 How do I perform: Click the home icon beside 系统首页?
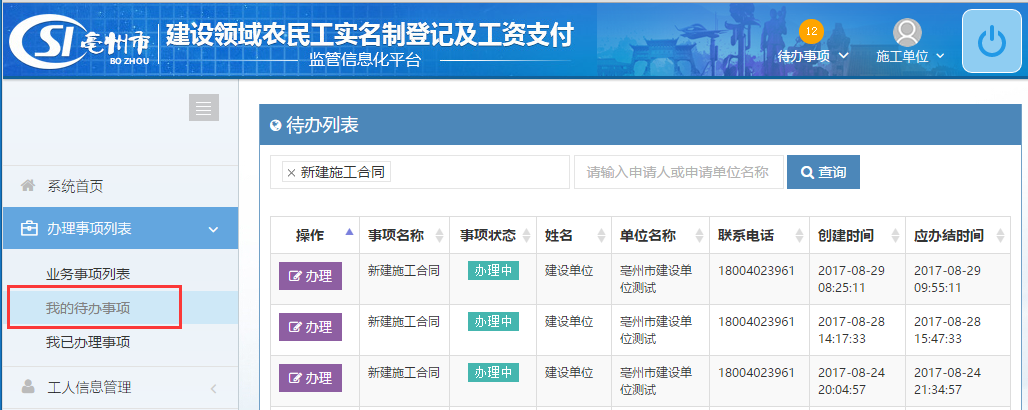[28, 186]
